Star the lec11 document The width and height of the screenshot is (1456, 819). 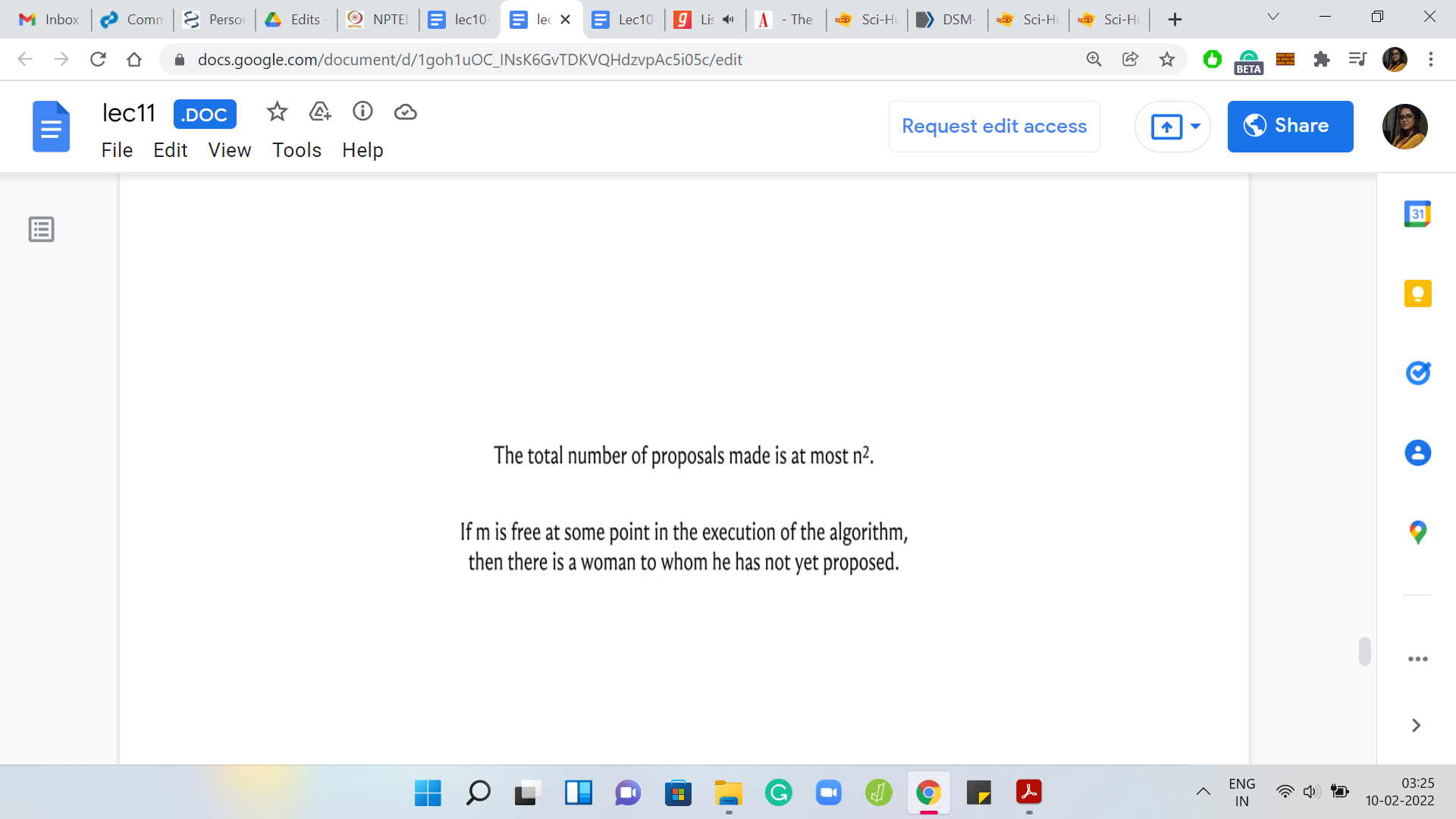277,112
